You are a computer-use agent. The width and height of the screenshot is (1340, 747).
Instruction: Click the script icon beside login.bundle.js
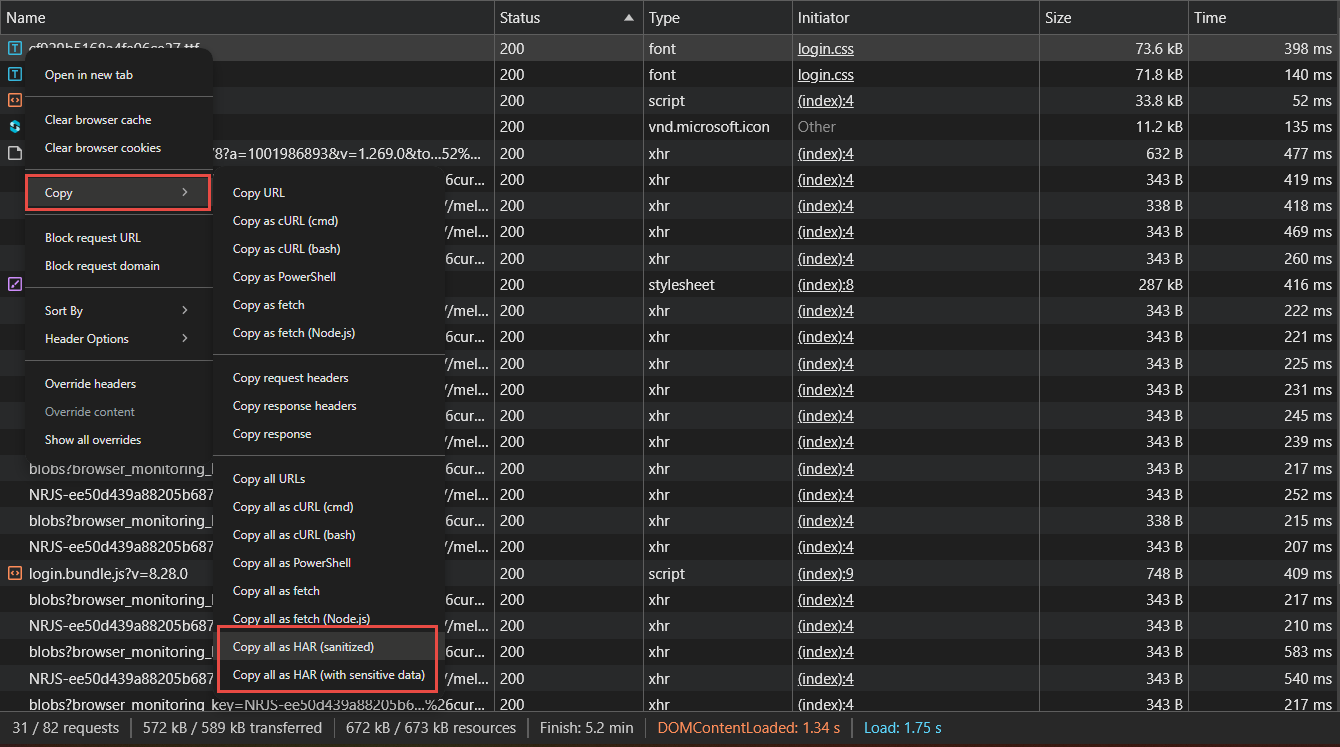tap(15, 573)
